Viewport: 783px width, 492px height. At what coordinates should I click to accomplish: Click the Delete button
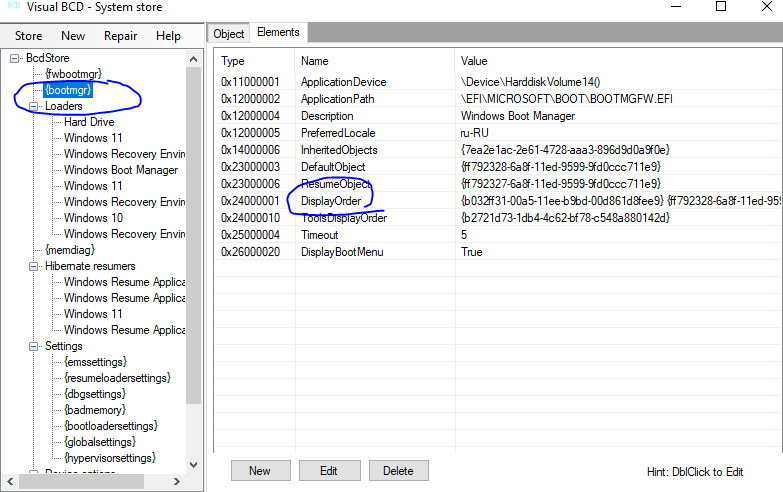coord(398,471)
